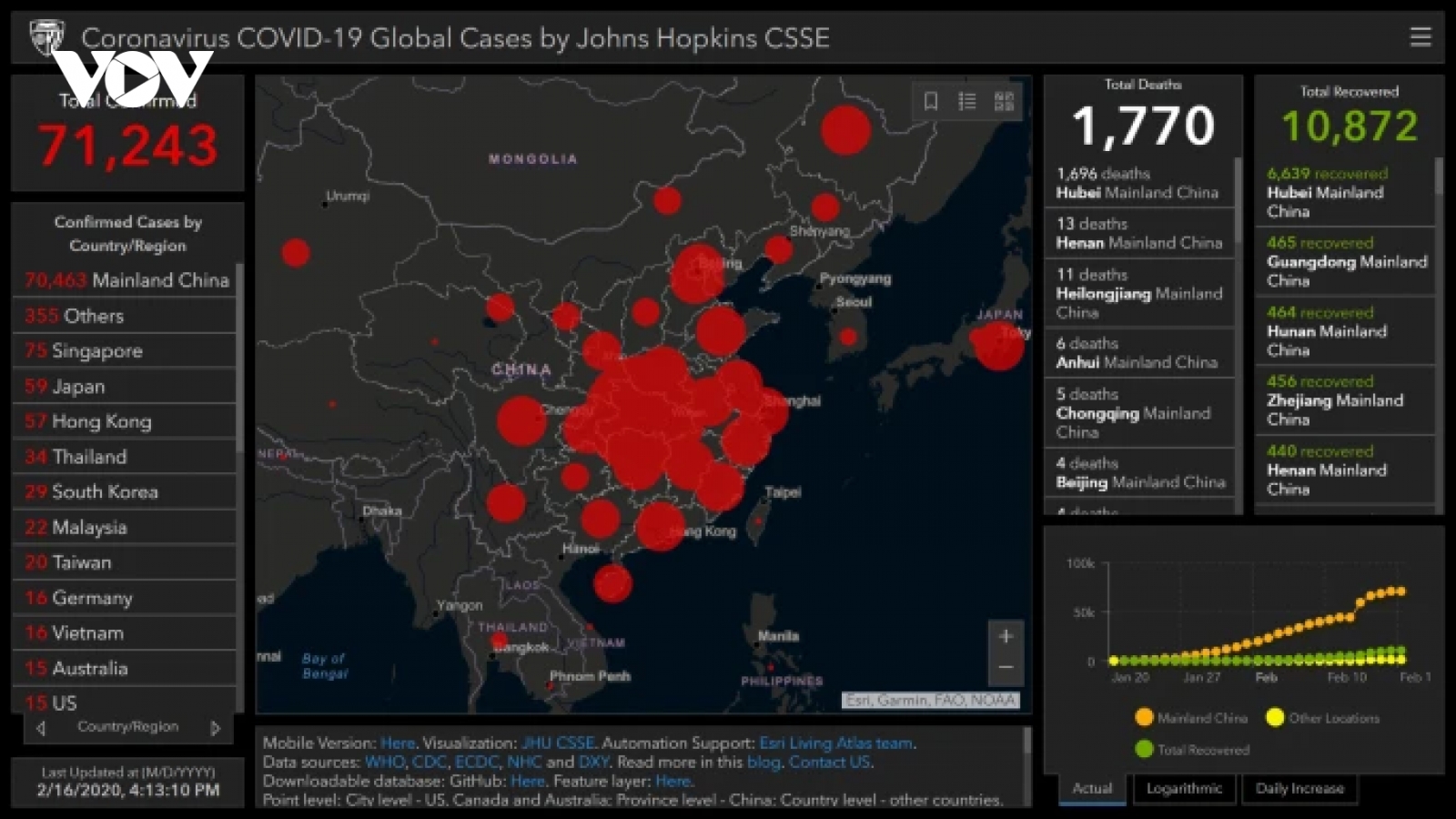Click the Esri, Garmin, FAO, NOAA attribution
Screen dimensions: 1456x819
930,700
